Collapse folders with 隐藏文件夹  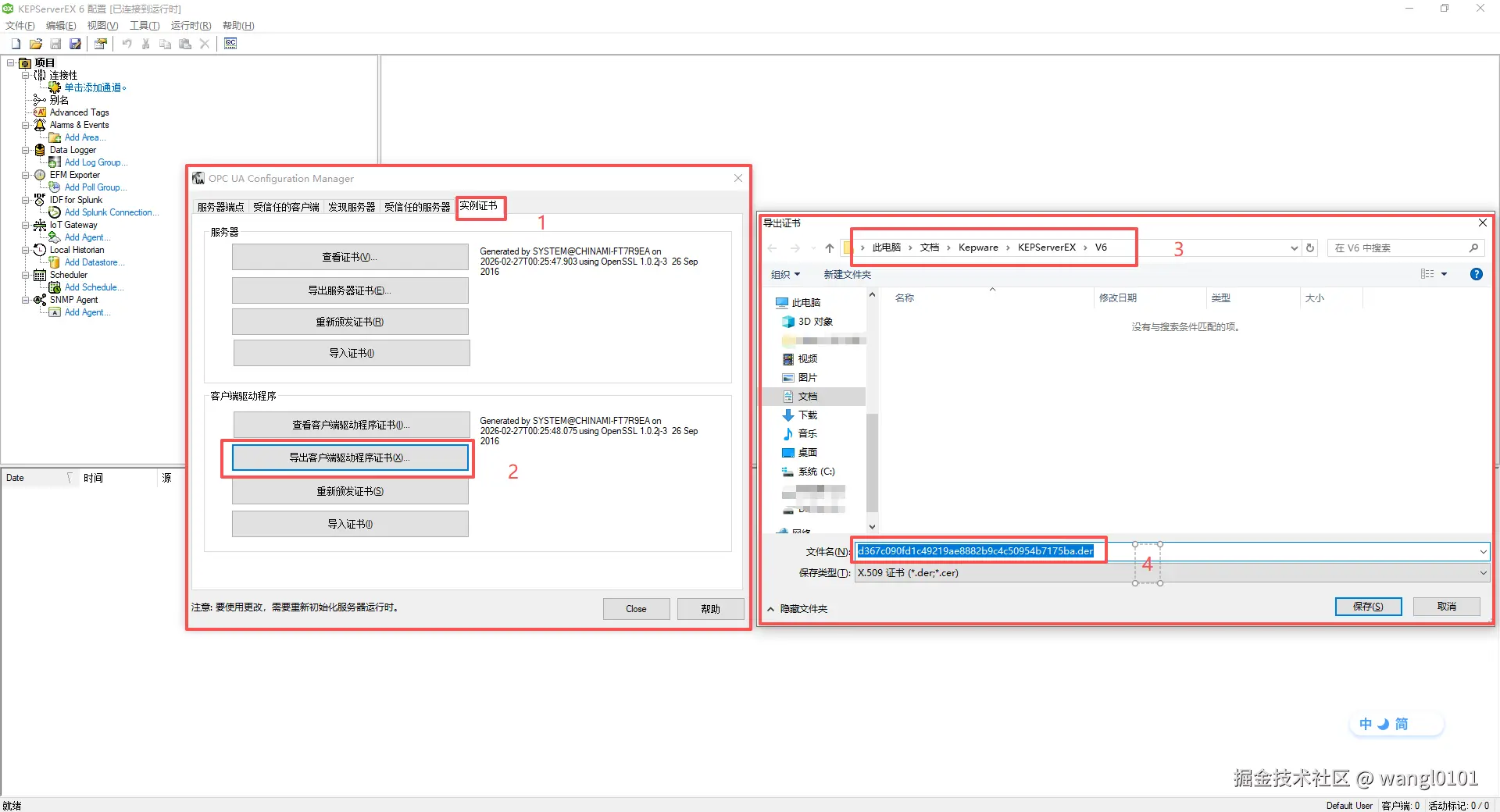[798, 609]
